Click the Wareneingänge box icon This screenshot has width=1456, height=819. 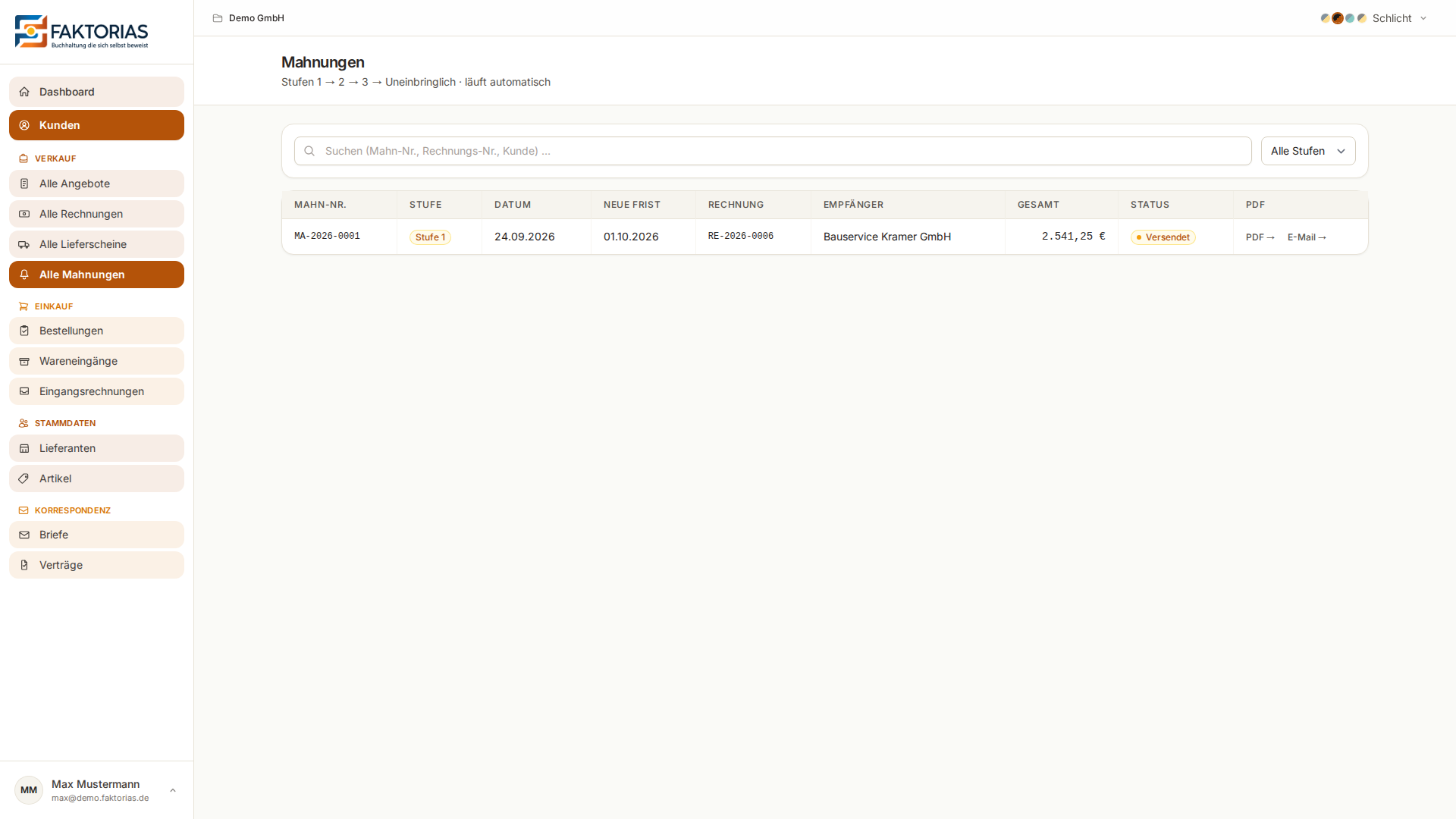pyautogui.click(x=24, y=361)
